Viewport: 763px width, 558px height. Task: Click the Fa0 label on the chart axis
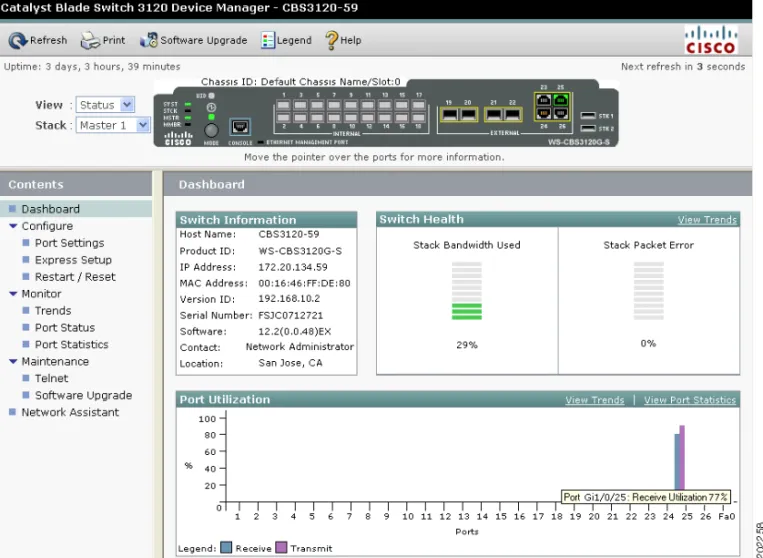point(727,516)
